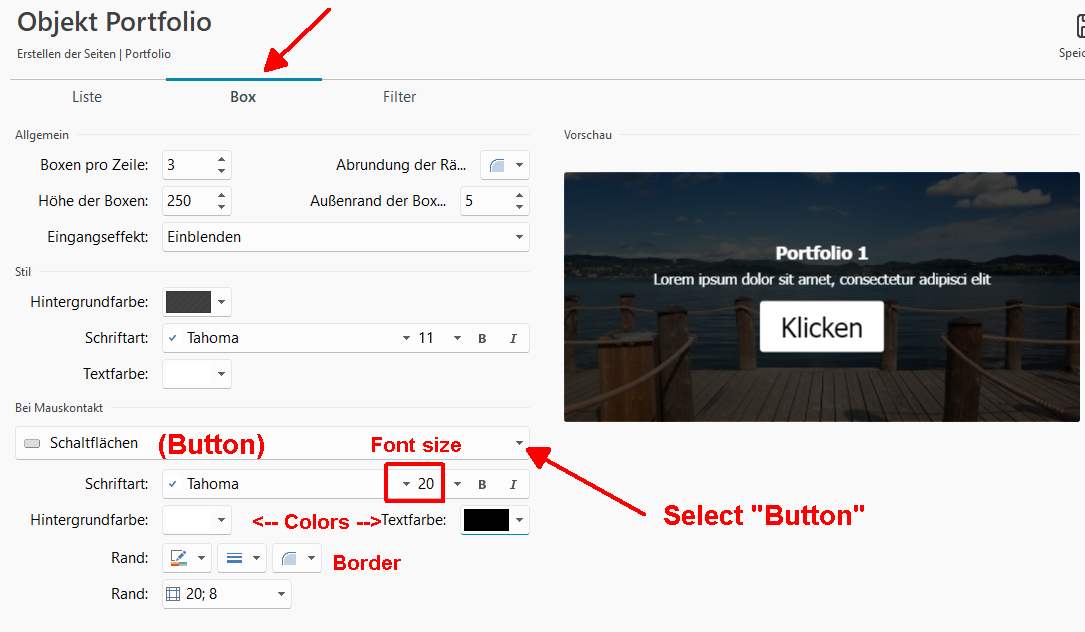Expand the Eingangseffekt dropdown showing Einblenden

click(519, 237)
